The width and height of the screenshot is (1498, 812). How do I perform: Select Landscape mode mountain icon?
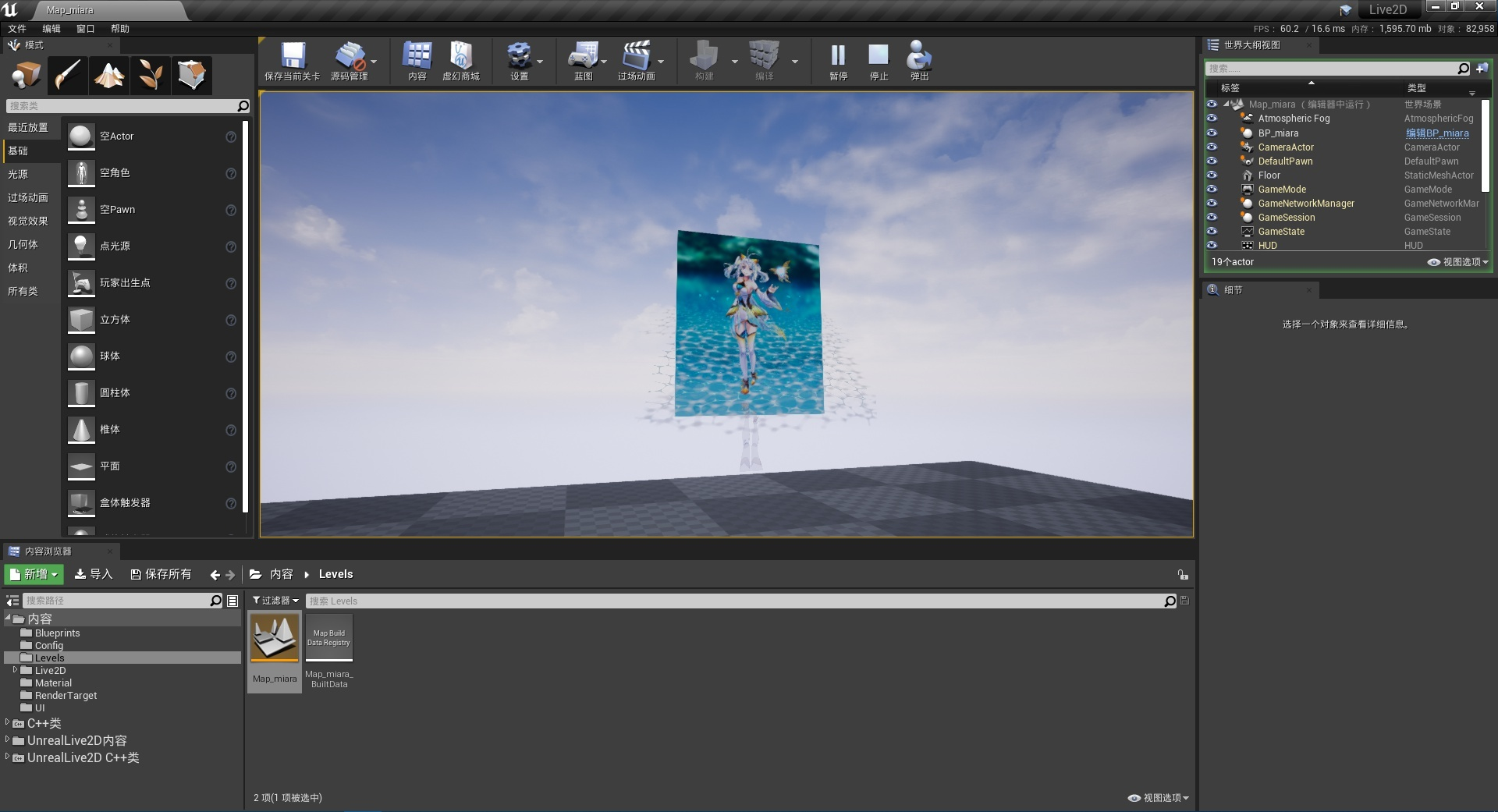pyautogui.click(x=109, y=75)
